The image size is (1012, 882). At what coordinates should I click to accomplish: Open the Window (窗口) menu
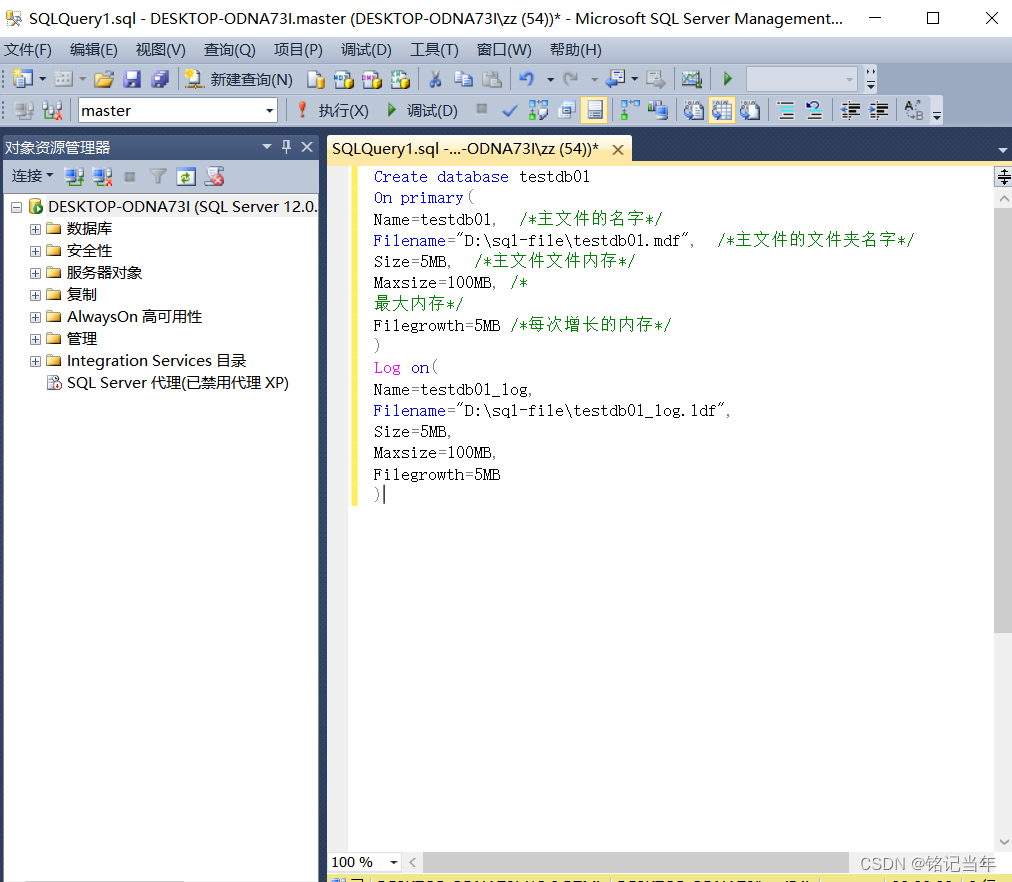point(503,50)
